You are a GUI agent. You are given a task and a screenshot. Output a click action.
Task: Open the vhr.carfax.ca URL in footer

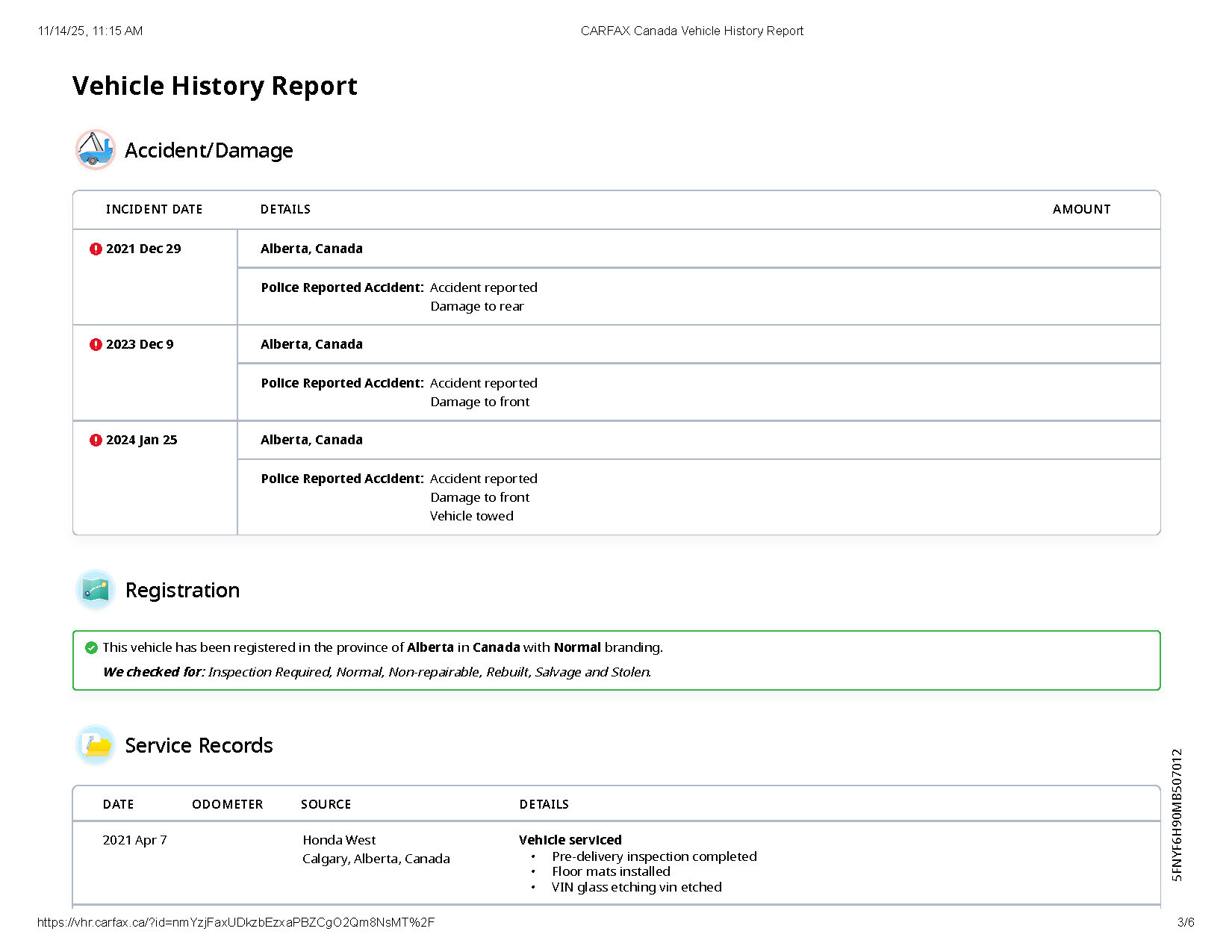(236, 922)
